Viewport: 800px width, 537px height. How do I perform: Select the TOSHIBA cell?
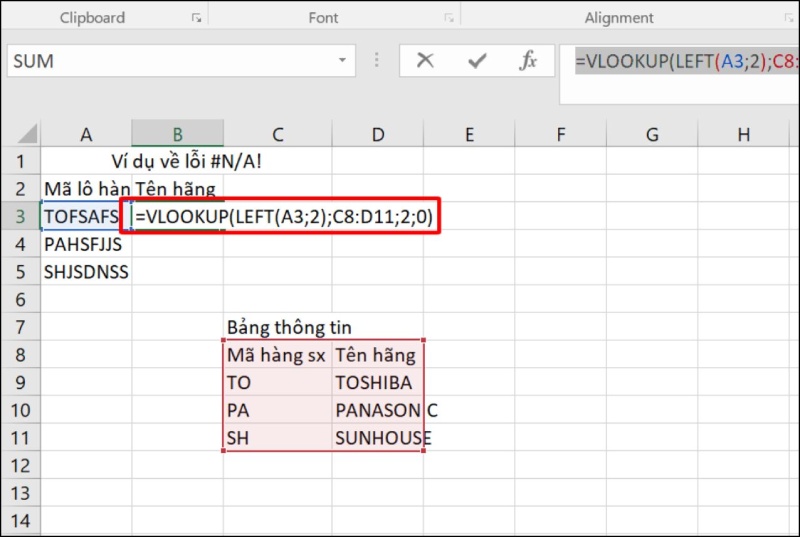pos(378,382)
